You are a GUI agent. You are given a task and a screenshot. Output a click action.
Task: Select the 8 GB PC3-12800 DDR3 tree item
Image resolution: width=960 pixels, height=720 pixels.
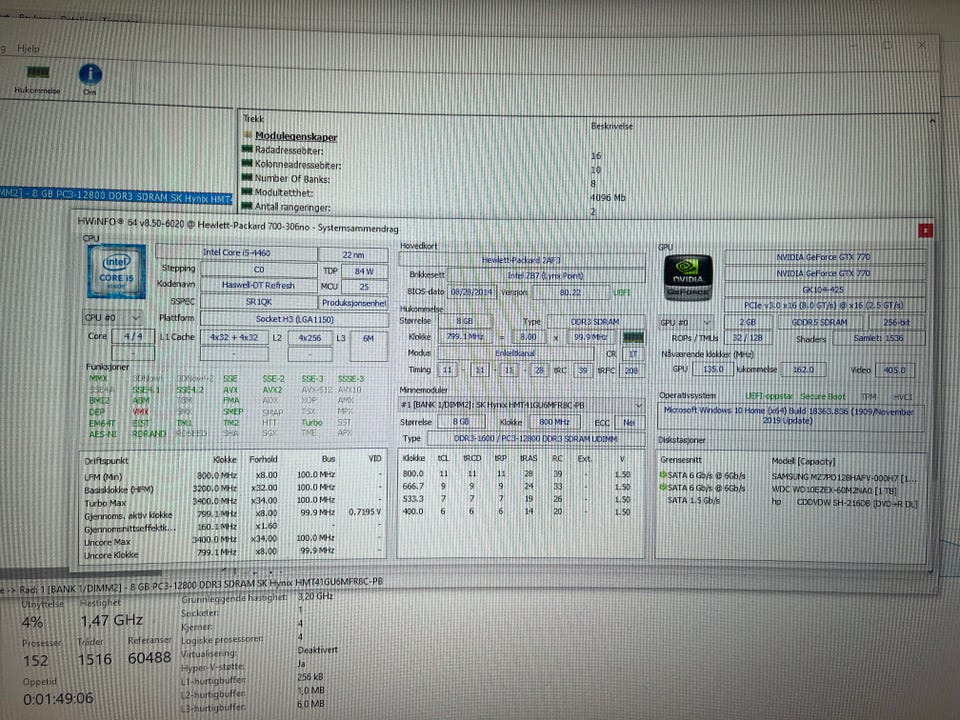point(116,196)
